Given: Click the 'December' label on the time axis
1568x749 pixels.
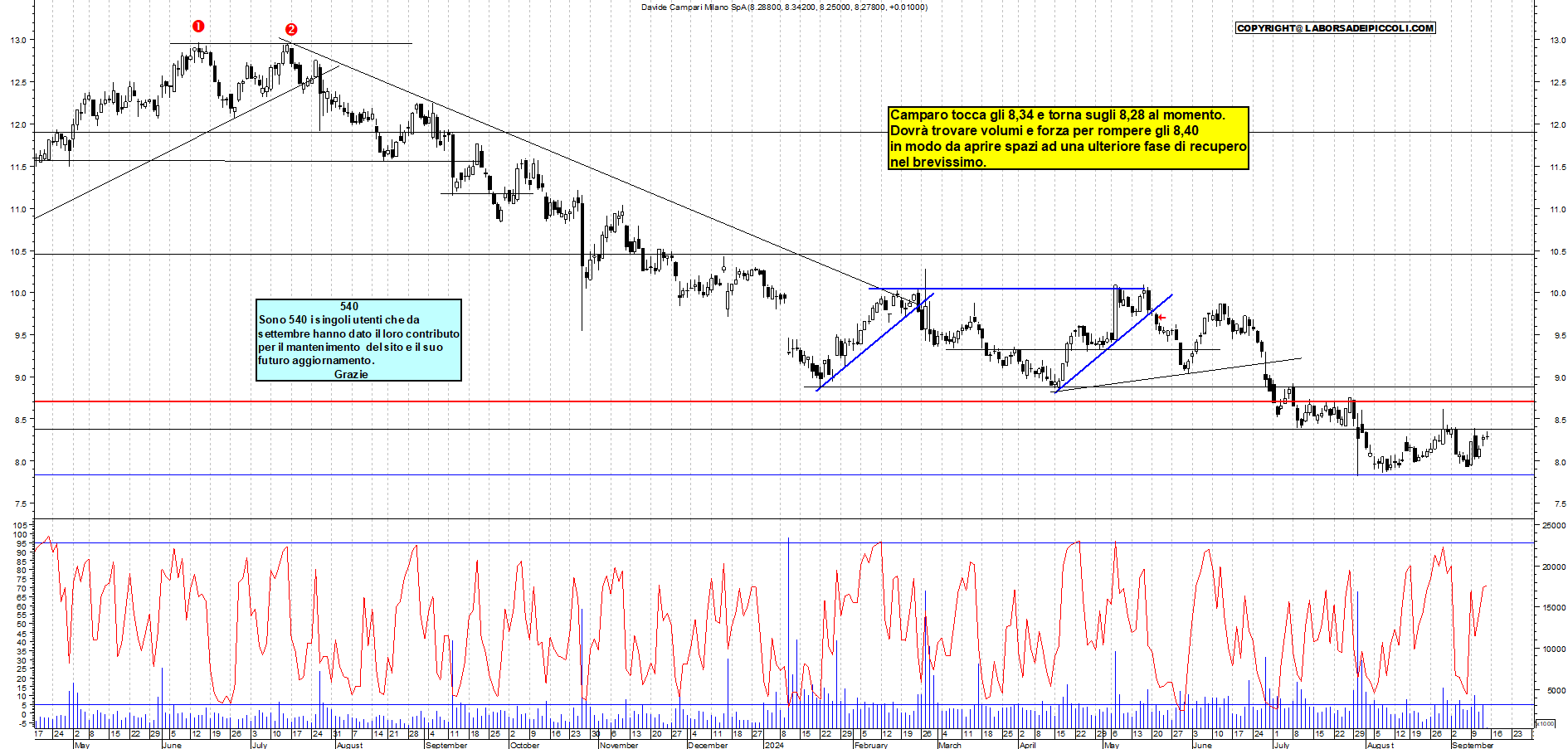Looking at the screenshot, I should [x=708, y=745].
